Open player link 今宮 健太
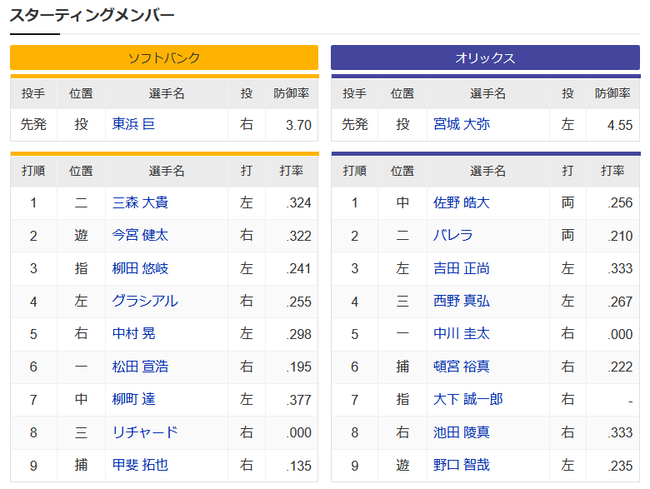 pyautogui.click(x=140, y=235)
